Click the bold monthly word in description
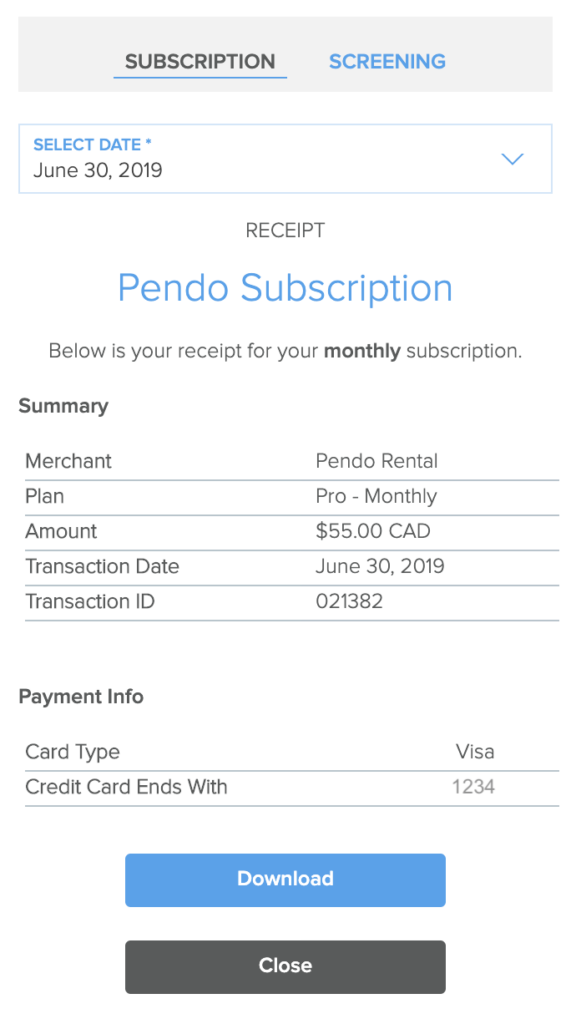Viewport: 576px width, 1024px height. click(362, 351)
